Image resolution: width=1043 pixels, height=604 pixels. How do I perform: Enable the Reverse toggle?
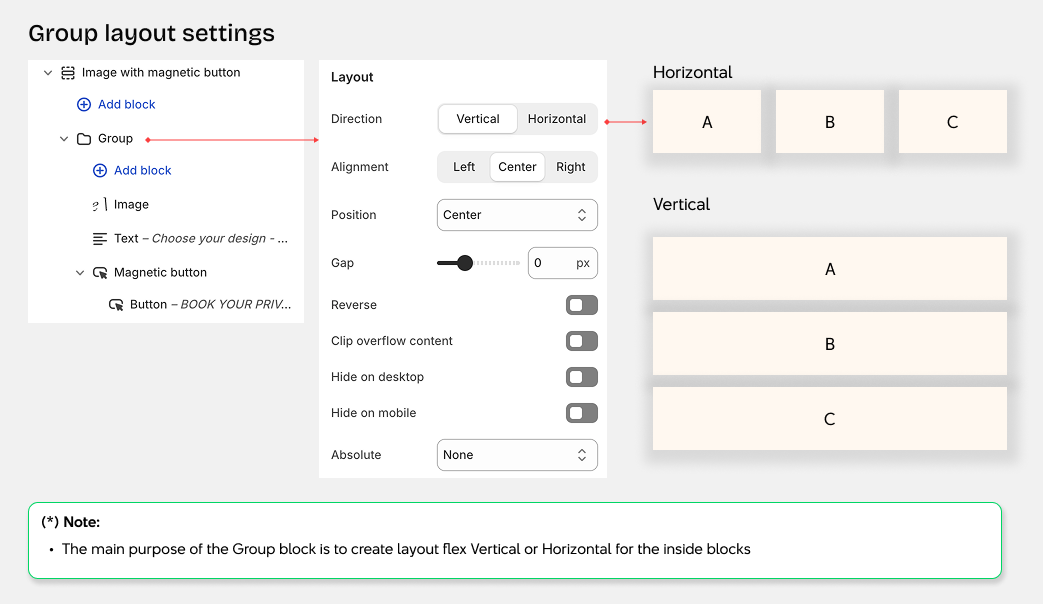[581, 305]
